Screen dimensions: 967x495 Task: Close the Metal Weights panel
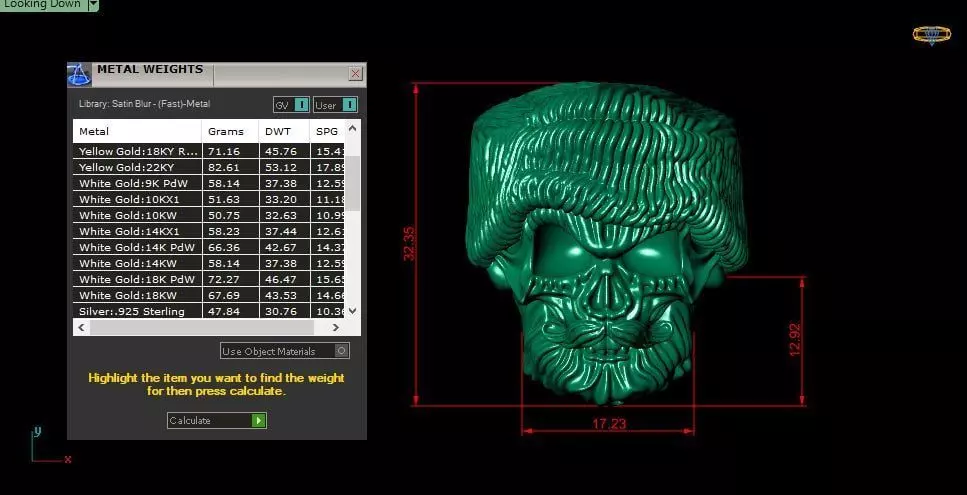coord(356,74)
